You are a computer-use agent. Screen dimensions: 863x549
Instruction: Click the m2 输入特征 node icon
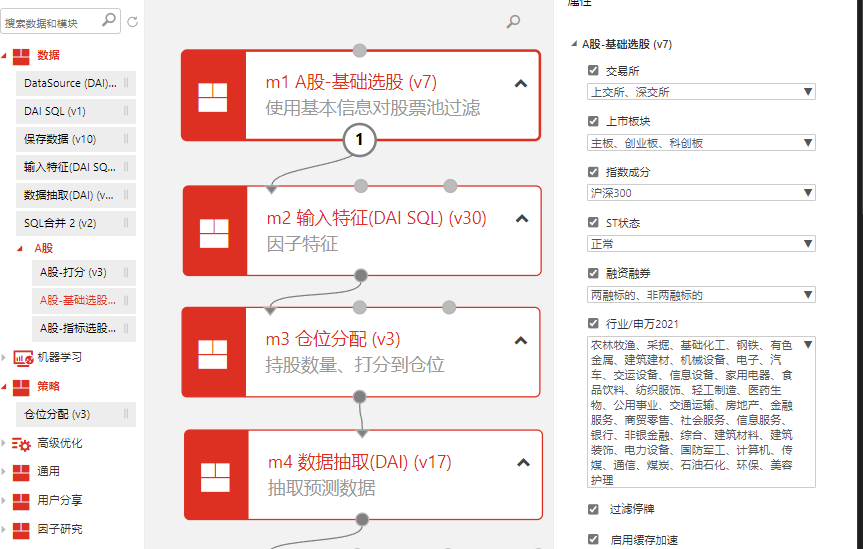(x=213, y=231)
